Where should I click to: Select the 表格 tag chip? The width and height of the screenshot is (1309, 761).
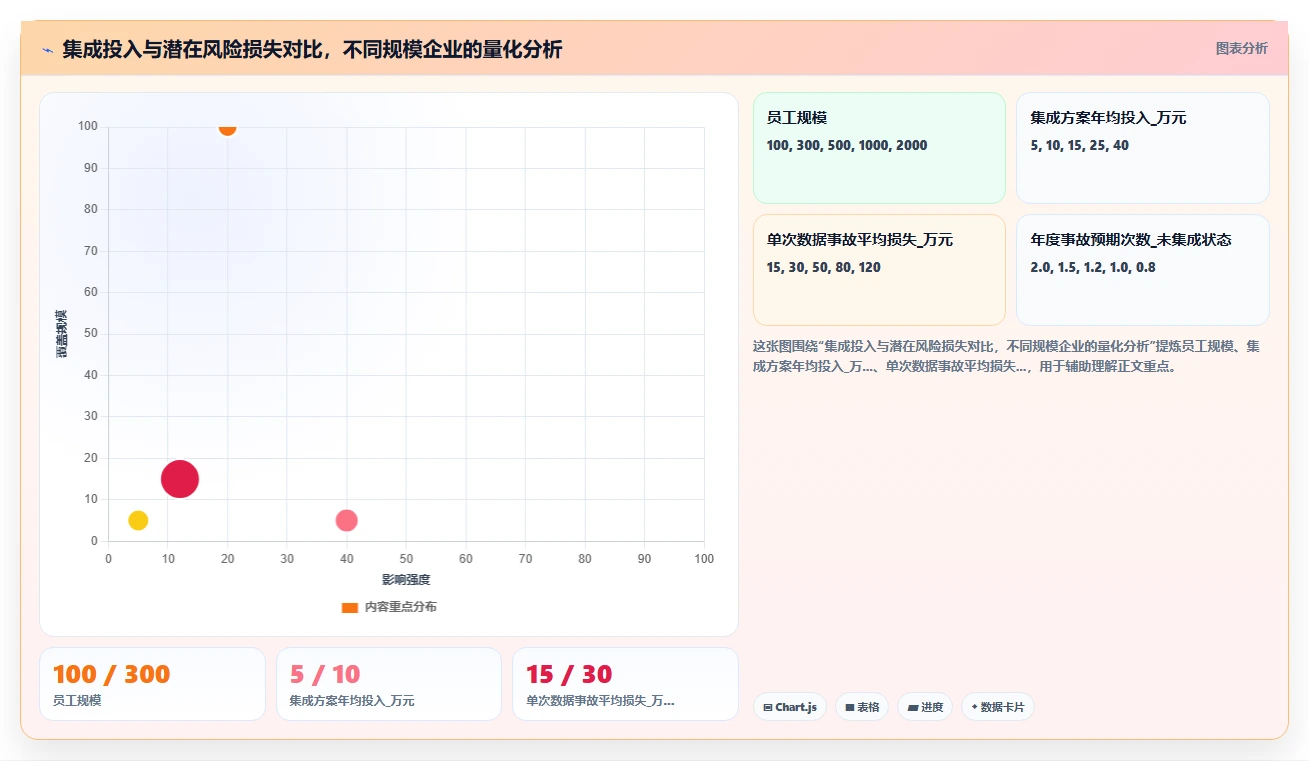tap(862, 707)
